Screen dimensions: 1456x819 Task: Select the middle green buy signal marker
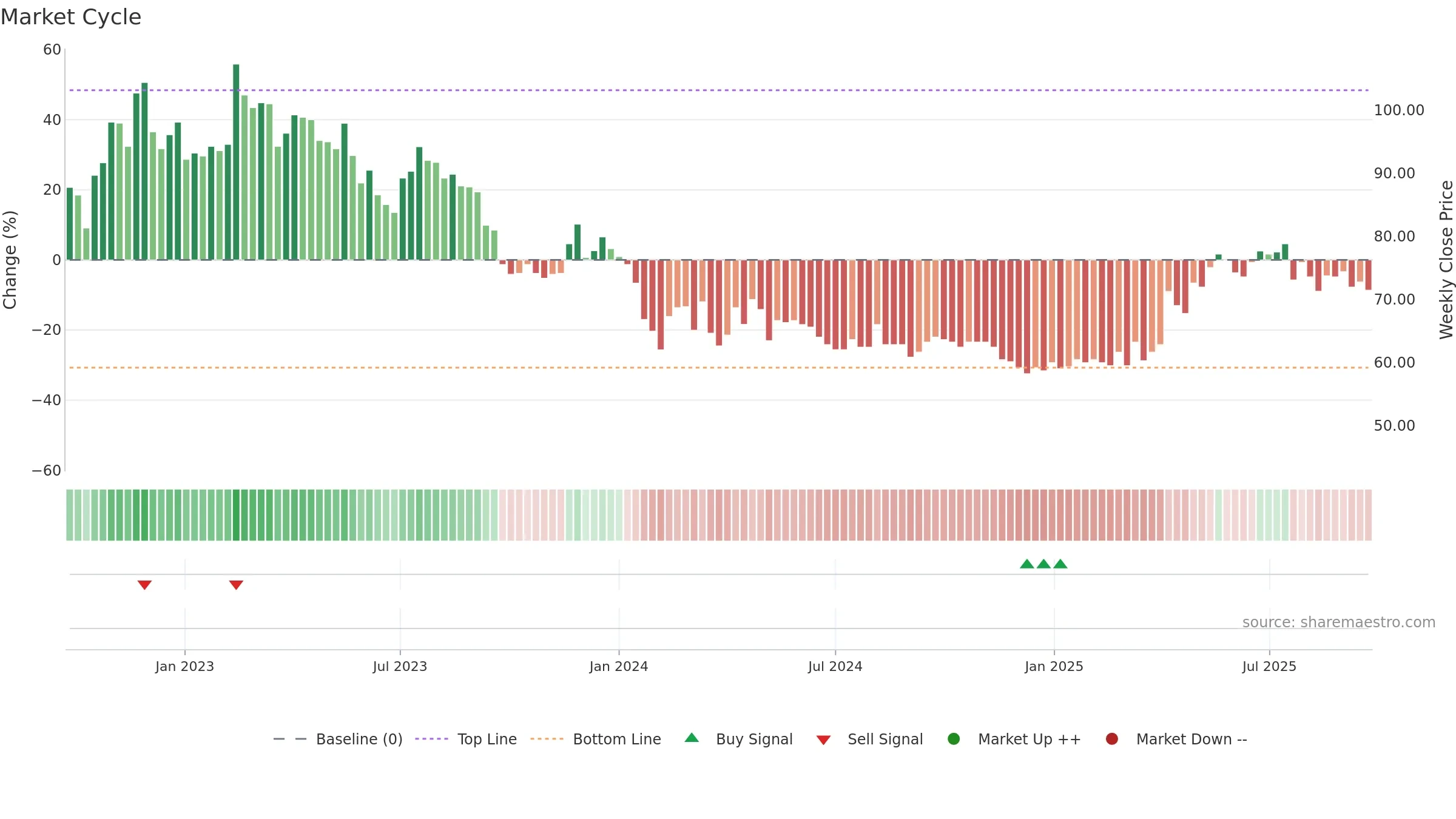1043,564
